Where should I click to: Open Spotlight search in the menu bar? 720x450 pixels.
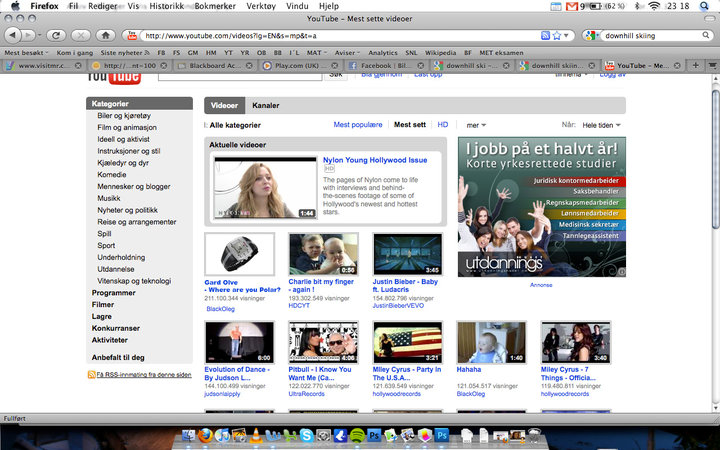[704, 6]
